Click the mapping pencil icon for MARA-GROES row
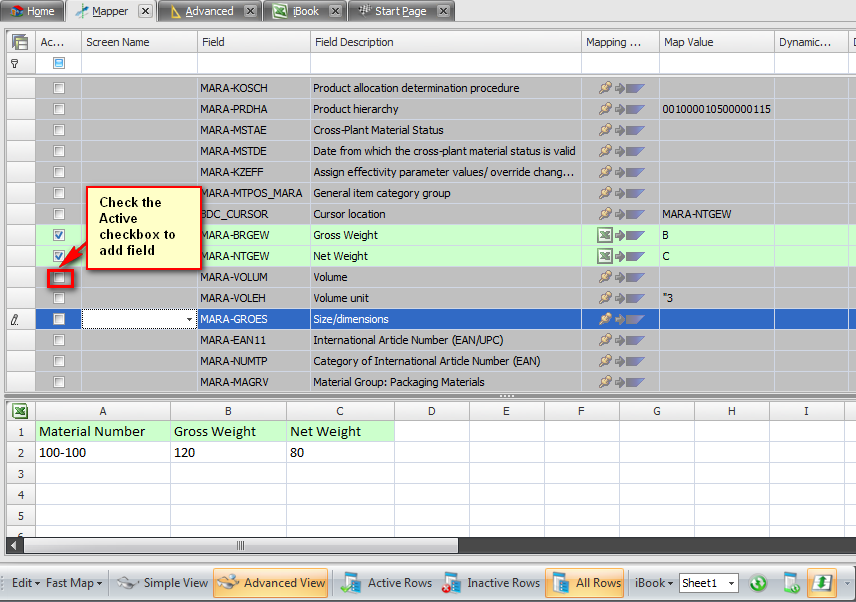The image size is (856, 602). point(605,319)
